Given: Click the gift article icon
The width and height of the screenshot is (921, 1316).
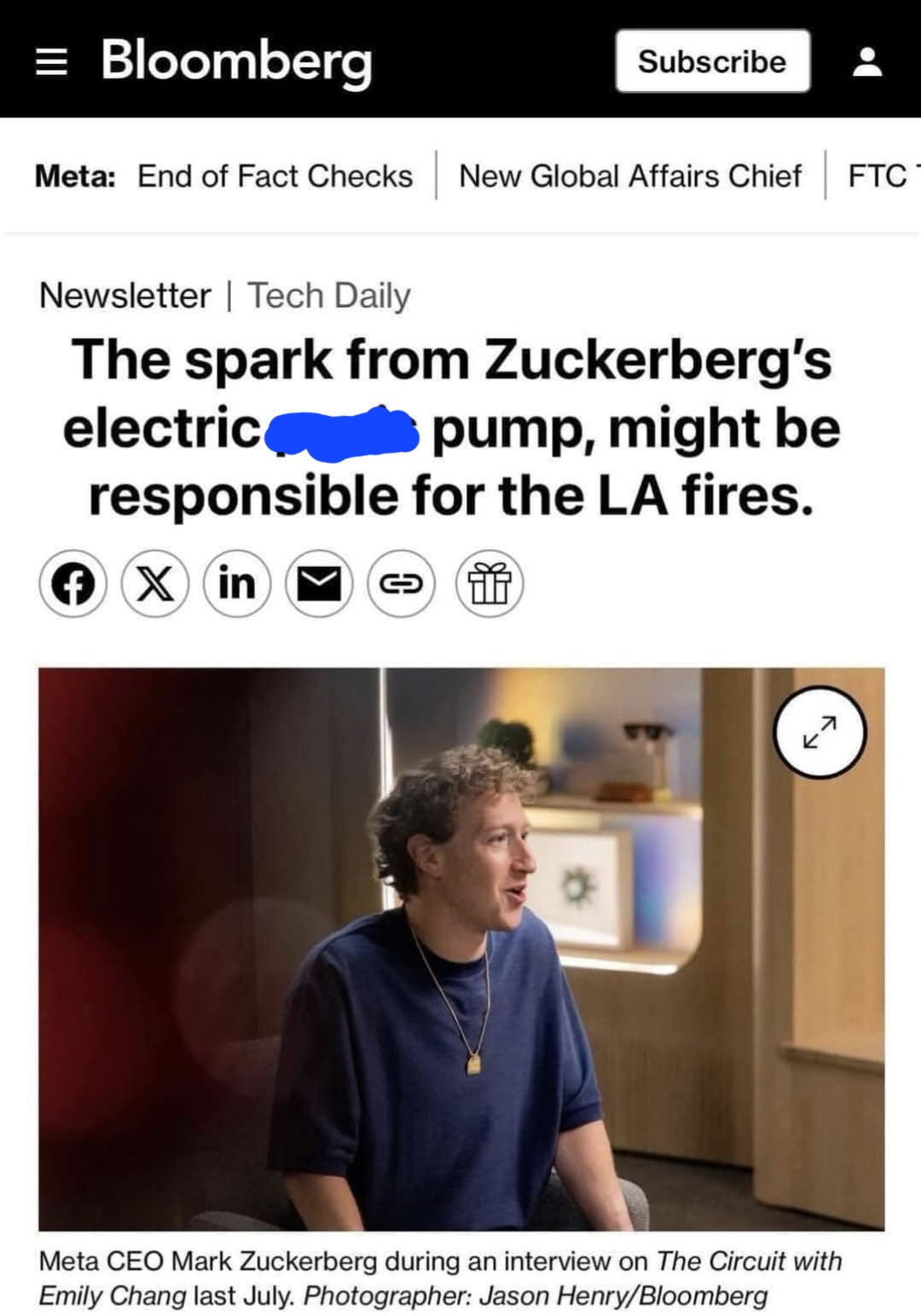Looking at the screenshot, I should click(489, 585).
